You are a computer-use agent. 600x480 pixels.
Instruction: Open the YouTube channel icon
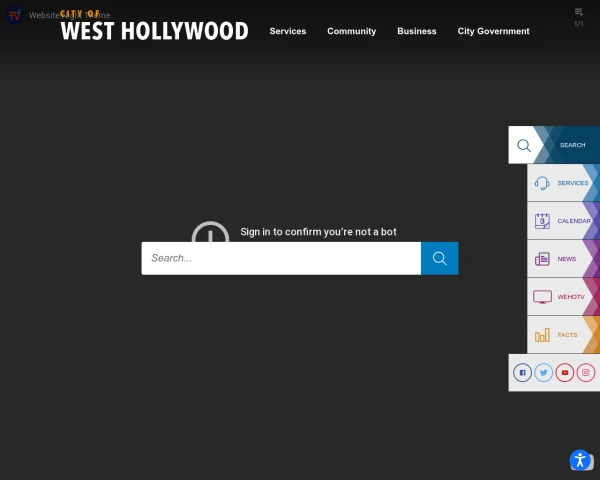[x=564, y=372]
